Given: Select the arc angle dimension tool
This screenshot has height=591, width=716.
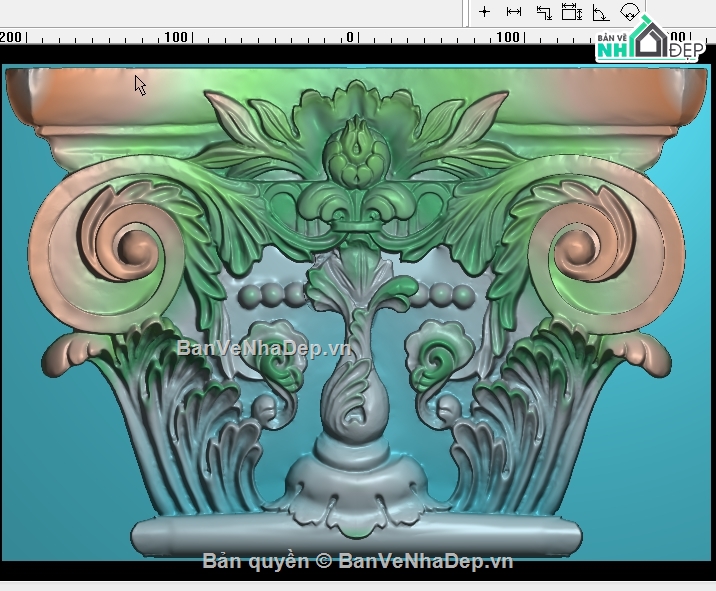Looking at the screenshot, I should pos(630,11).
